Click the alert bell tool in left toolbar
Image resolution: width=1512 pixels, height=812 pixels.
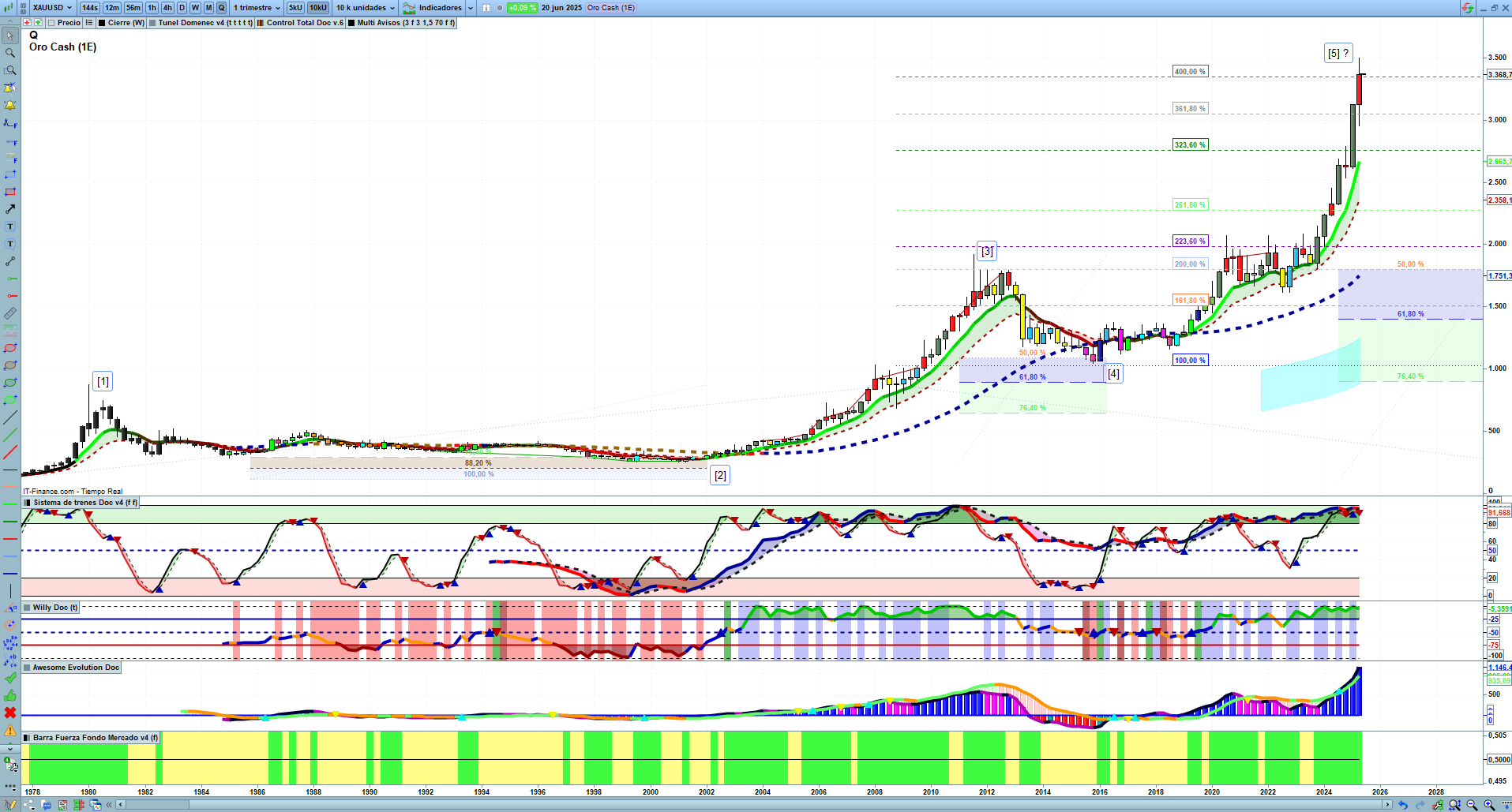click(x=10, y=105)
